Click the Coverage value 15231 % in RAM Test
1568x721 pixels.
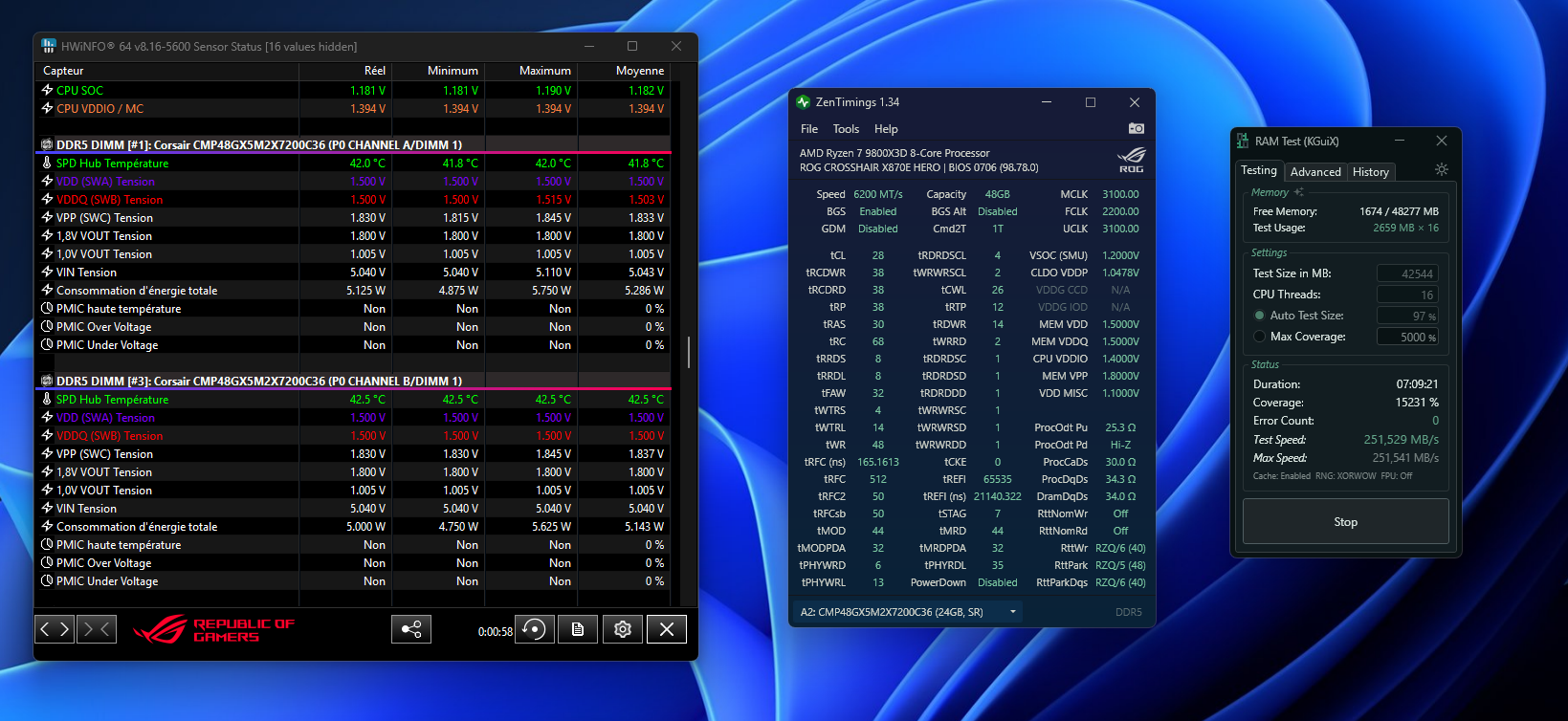pos(1417,403)
